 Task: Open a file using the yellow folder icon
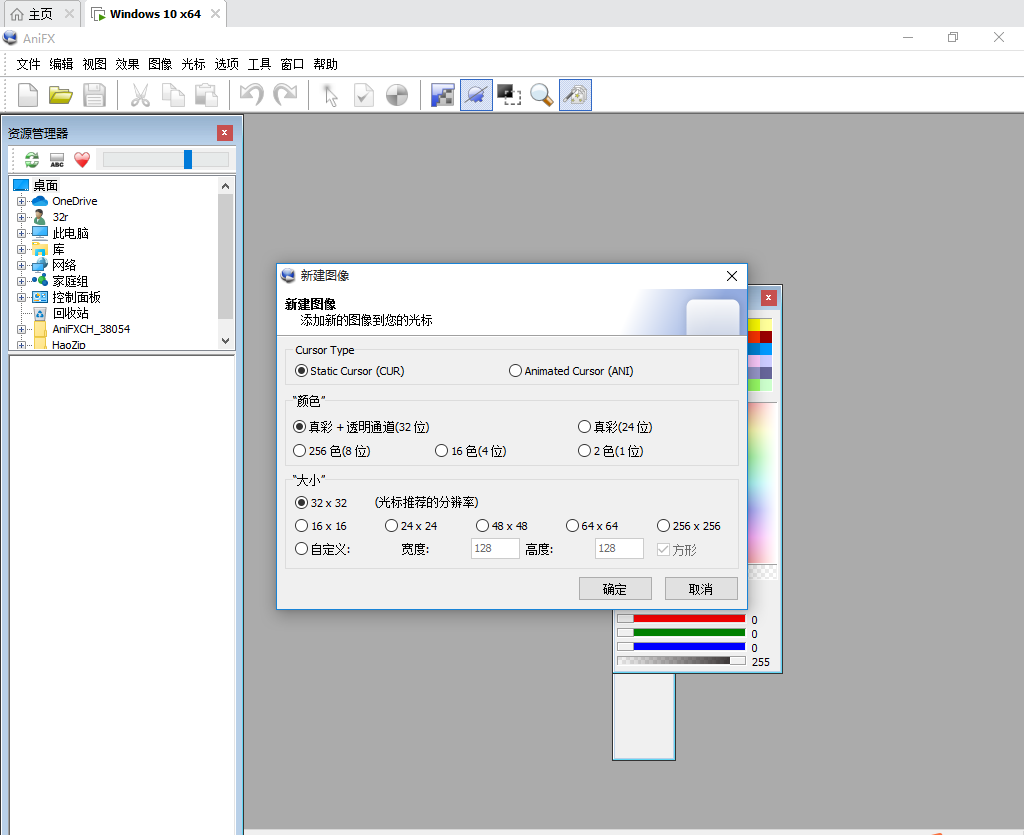[61, 95]
